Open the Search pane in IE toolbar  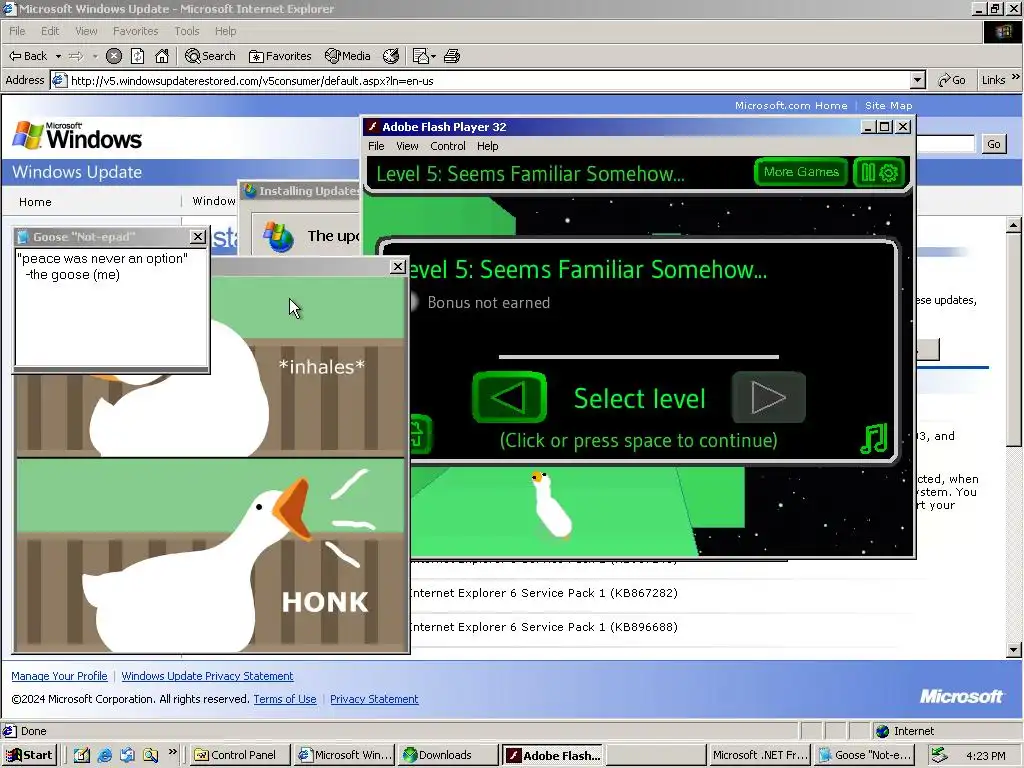210,56
